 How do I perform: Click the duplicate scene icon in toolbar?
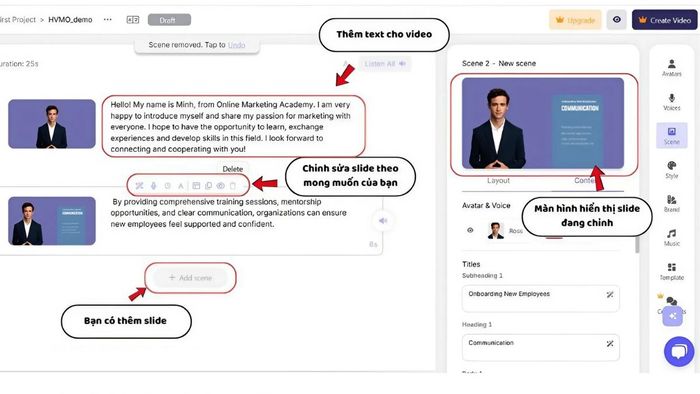(x=208, y=186)
